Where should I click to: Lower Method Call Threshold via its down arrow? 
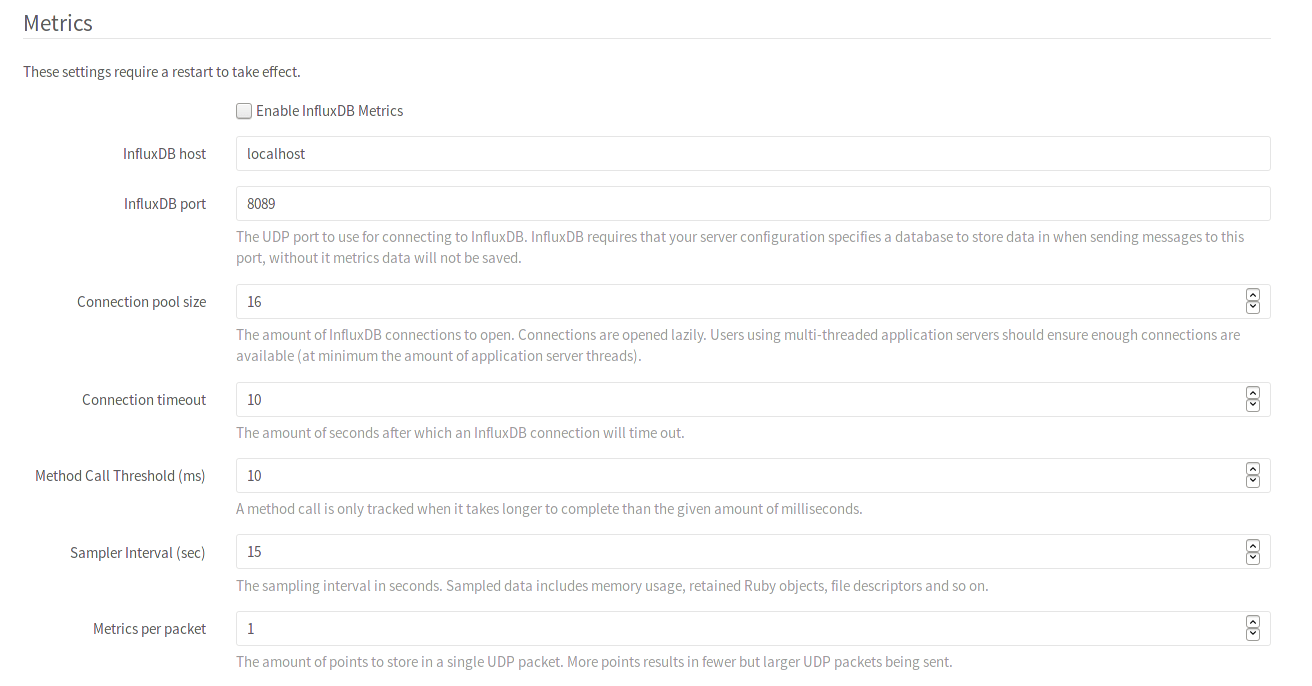tap(1252, 481)
